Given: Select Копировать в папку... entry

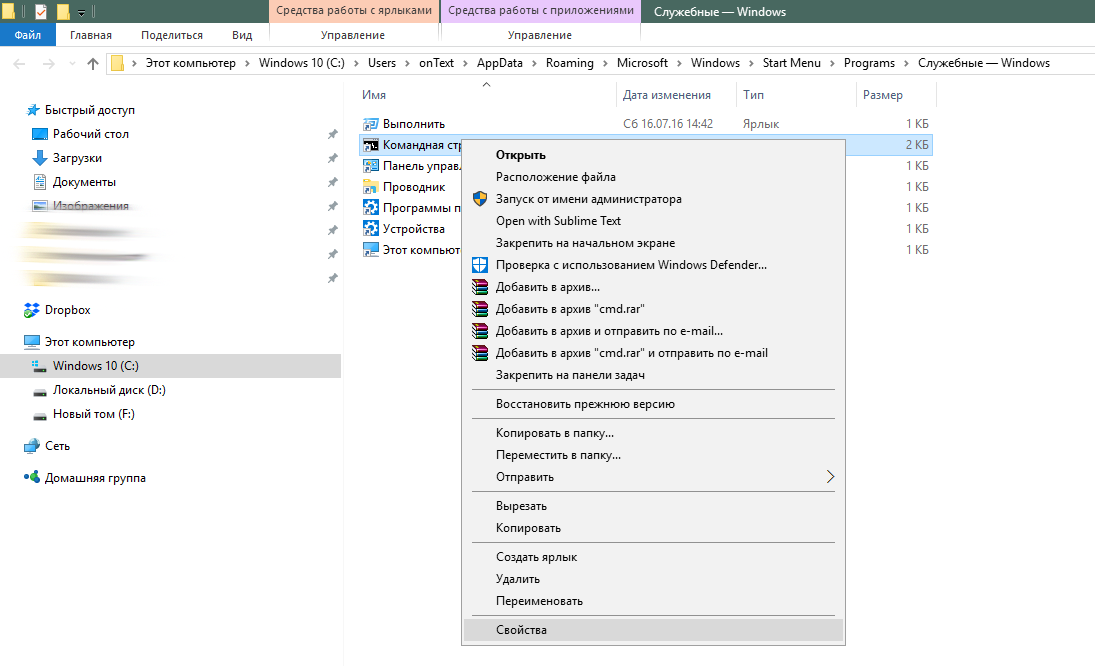Looking at the screenshot, I should click(x=653, y=433).
